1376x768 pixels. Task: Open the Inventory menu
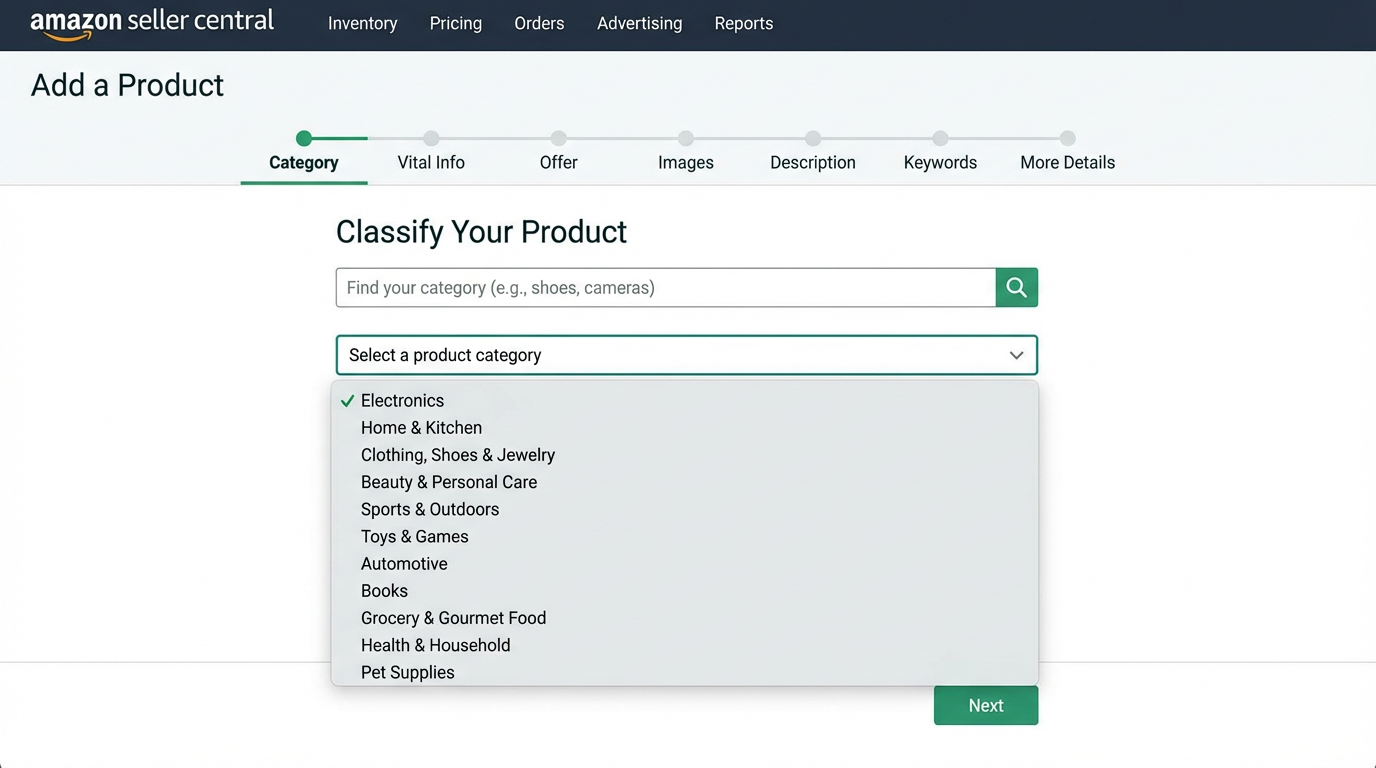click(362, 23)
